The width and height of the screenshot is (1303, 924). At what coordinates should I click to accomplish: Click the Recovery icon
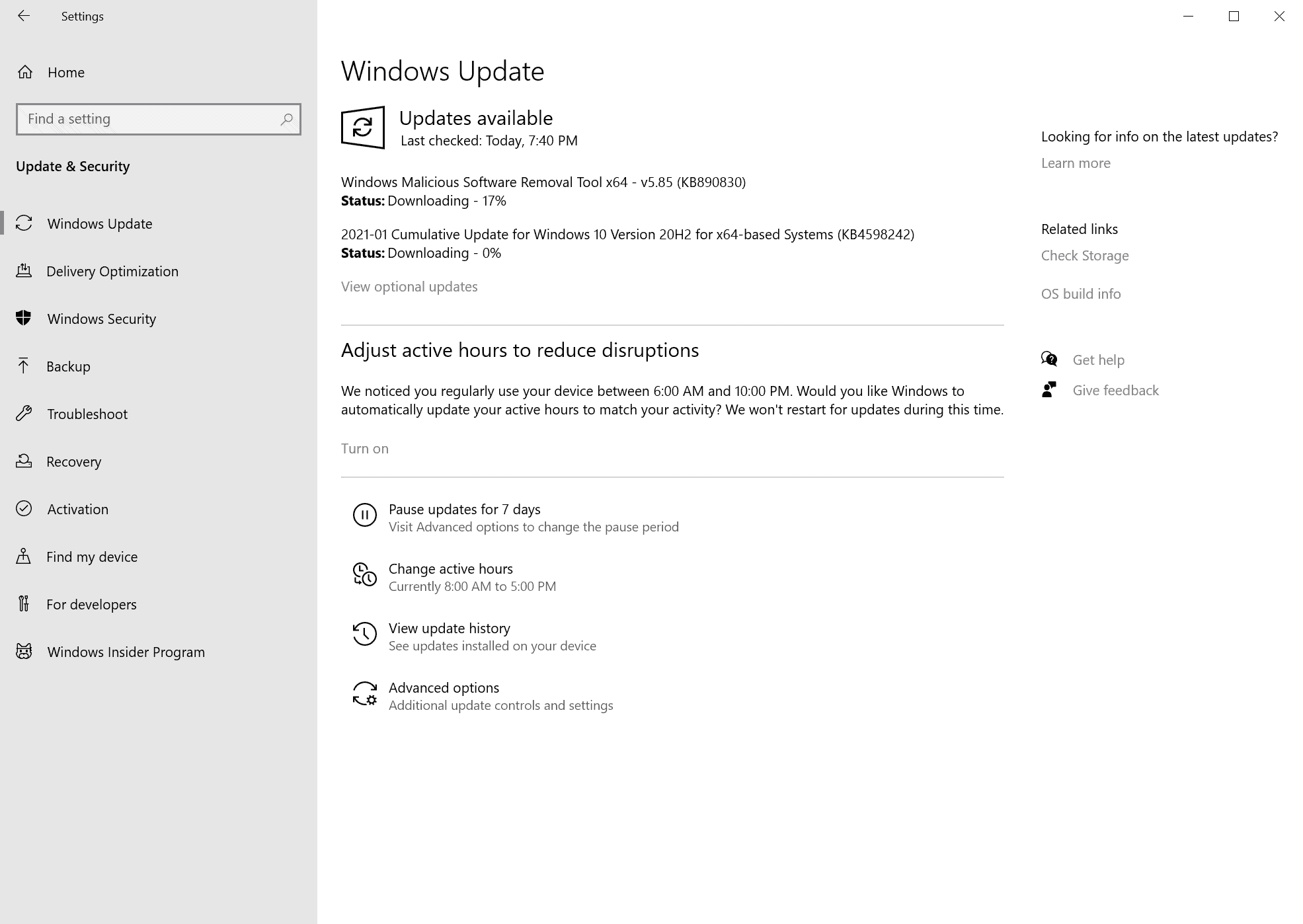coord(25,461)
